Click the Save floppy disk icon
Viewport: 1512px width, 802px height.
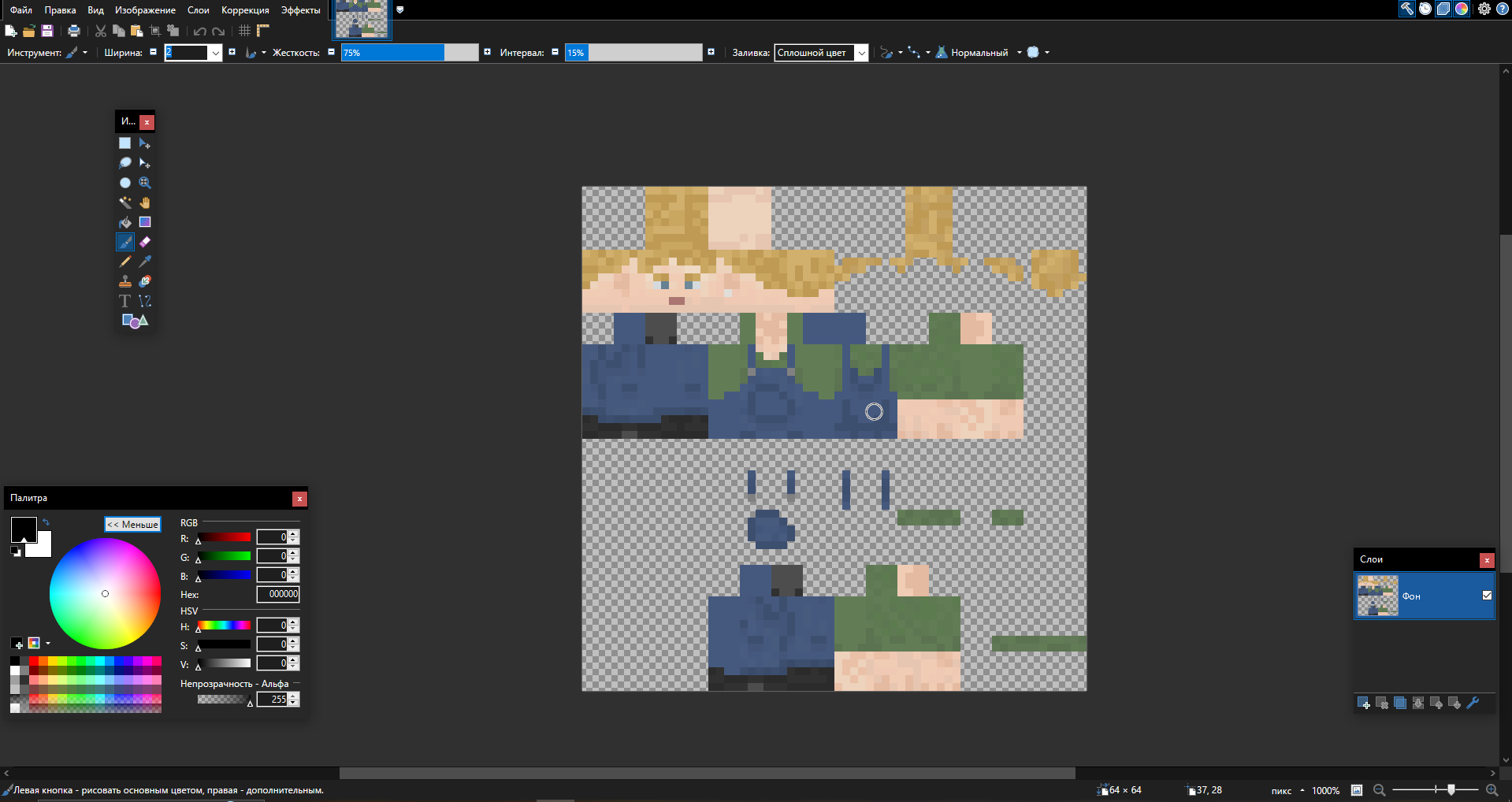[x=47, y=31]
